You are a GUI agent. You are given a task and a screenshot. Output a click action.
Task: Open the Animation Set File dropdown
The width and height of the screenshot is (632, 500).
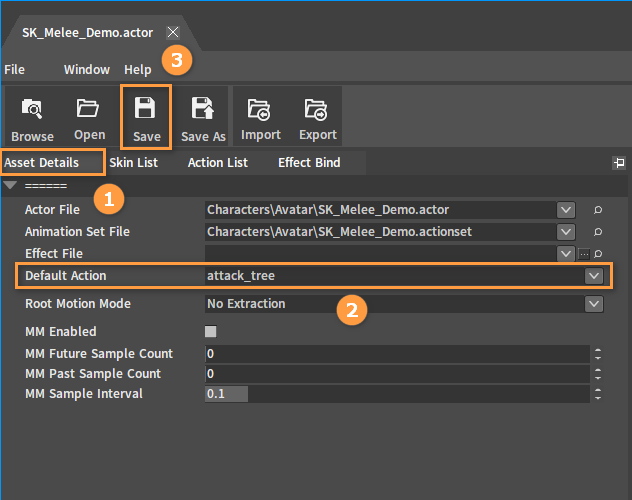click(566, 232)
